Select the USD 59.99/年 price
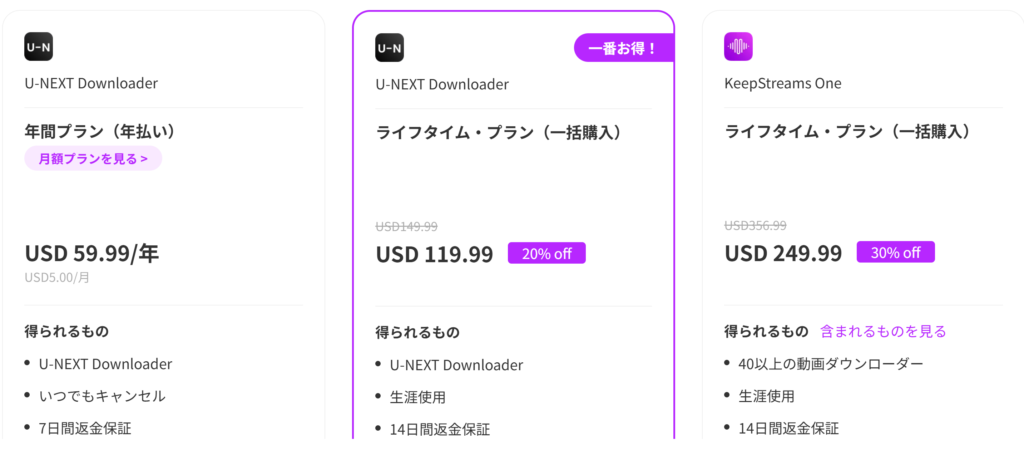Screen dimensions: 1024x465 92,253
